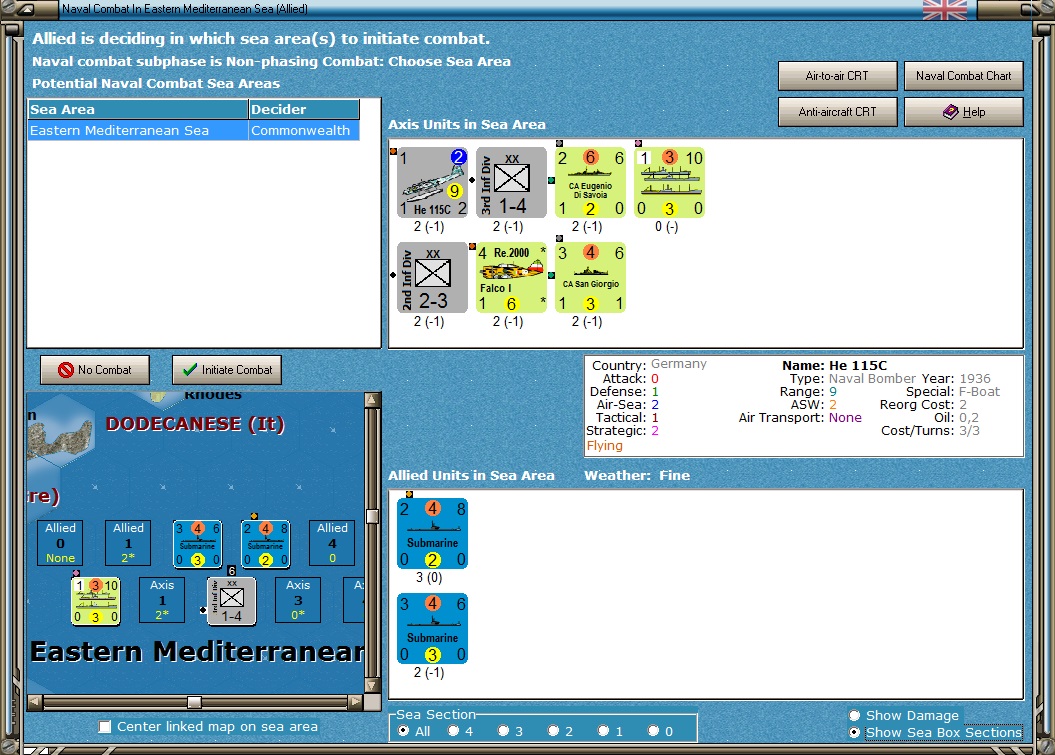Click the Allied 0 None sea box
The height and width of the screenshot is (755, 1055).
coord(60,542)
